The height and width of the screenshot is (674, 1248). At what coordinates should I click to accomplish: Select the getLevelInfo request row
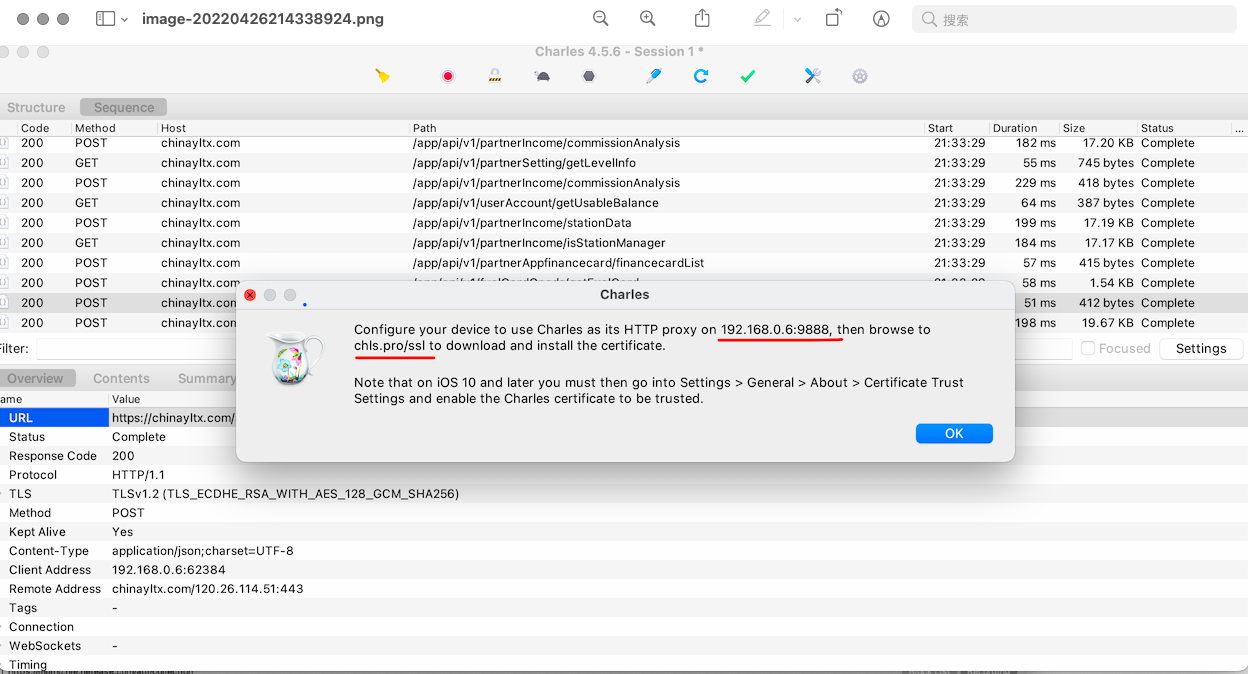[624, 163]
